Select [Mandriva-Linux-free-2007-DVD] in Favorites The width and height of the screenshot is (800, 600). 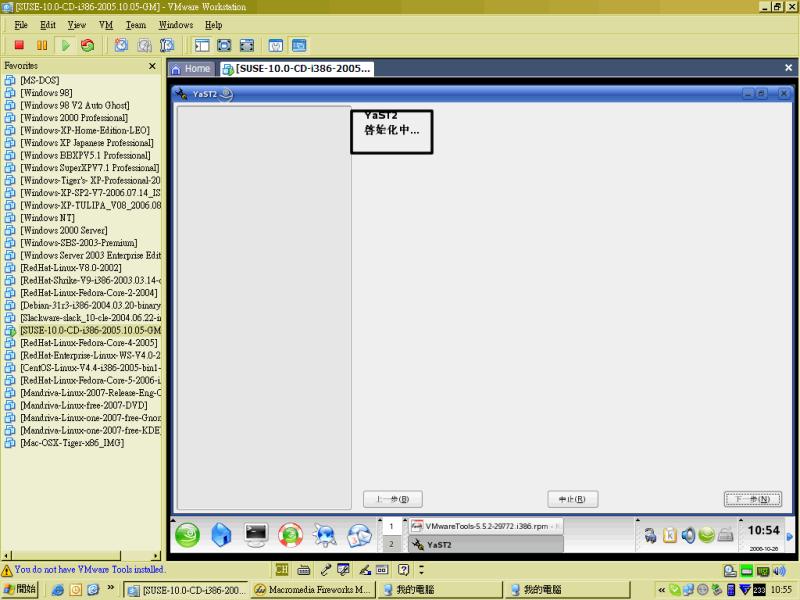[84, 405]
